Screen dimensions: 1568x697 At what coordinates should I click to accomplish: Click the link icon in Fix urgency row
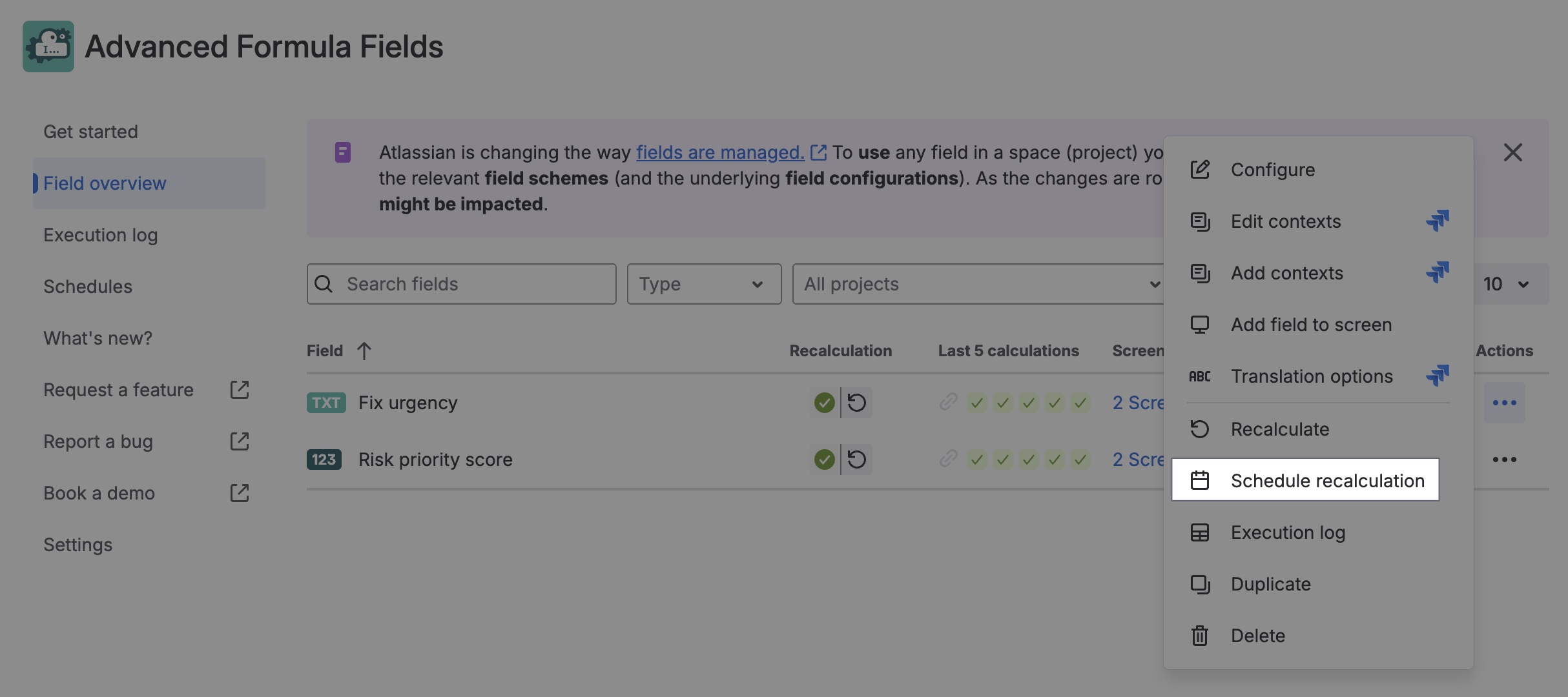click(949, 403)
